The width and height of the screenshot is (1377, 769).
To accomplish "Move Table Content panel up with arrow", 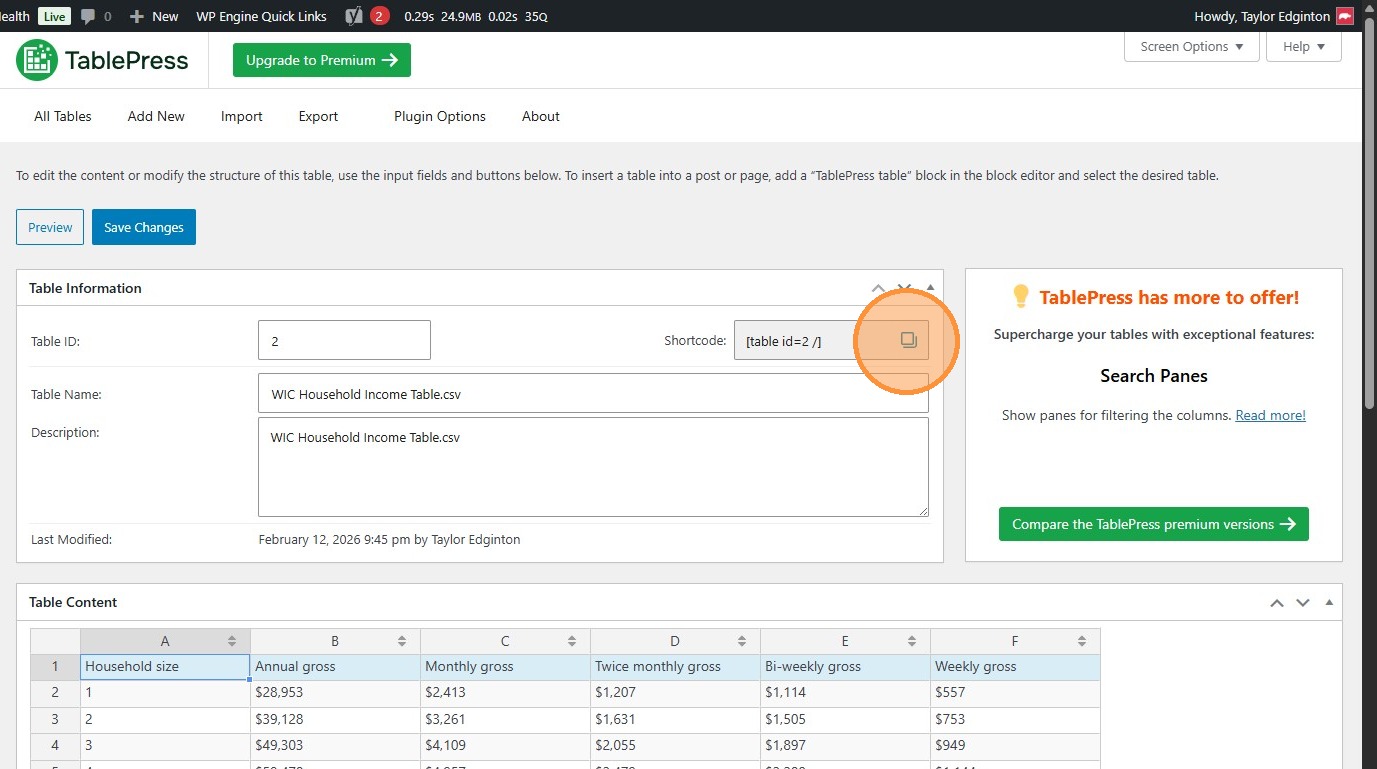I will coord(1277,602).
